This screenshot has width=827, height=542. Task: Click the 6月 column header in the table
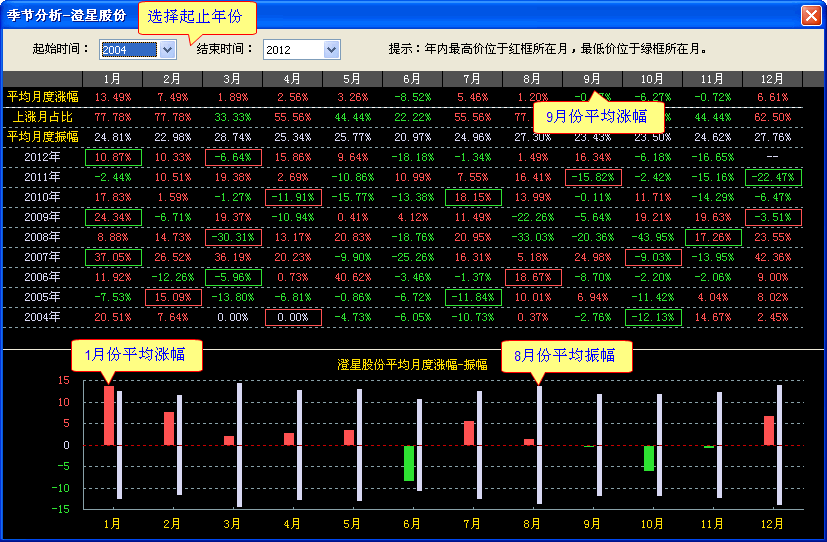[412, 79]
